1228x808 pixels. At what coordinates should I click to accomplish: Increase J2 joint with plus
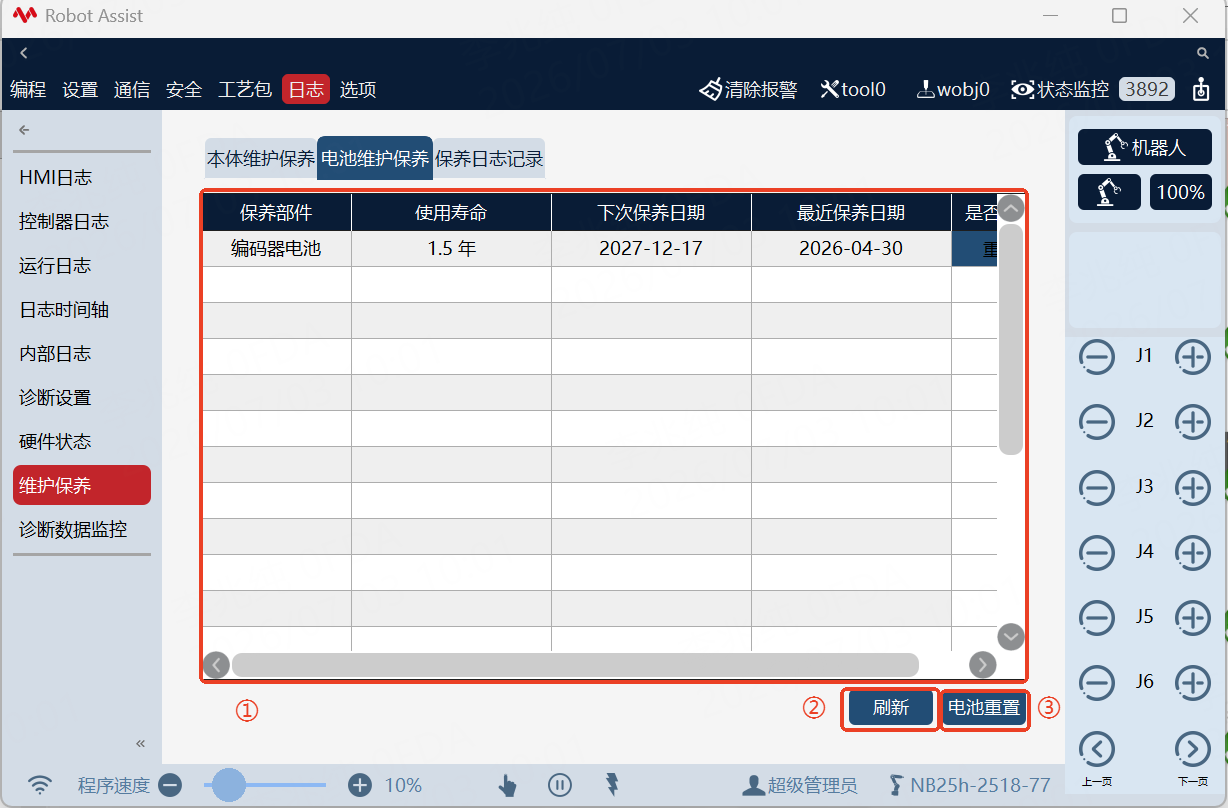(x=1193, y=422)
